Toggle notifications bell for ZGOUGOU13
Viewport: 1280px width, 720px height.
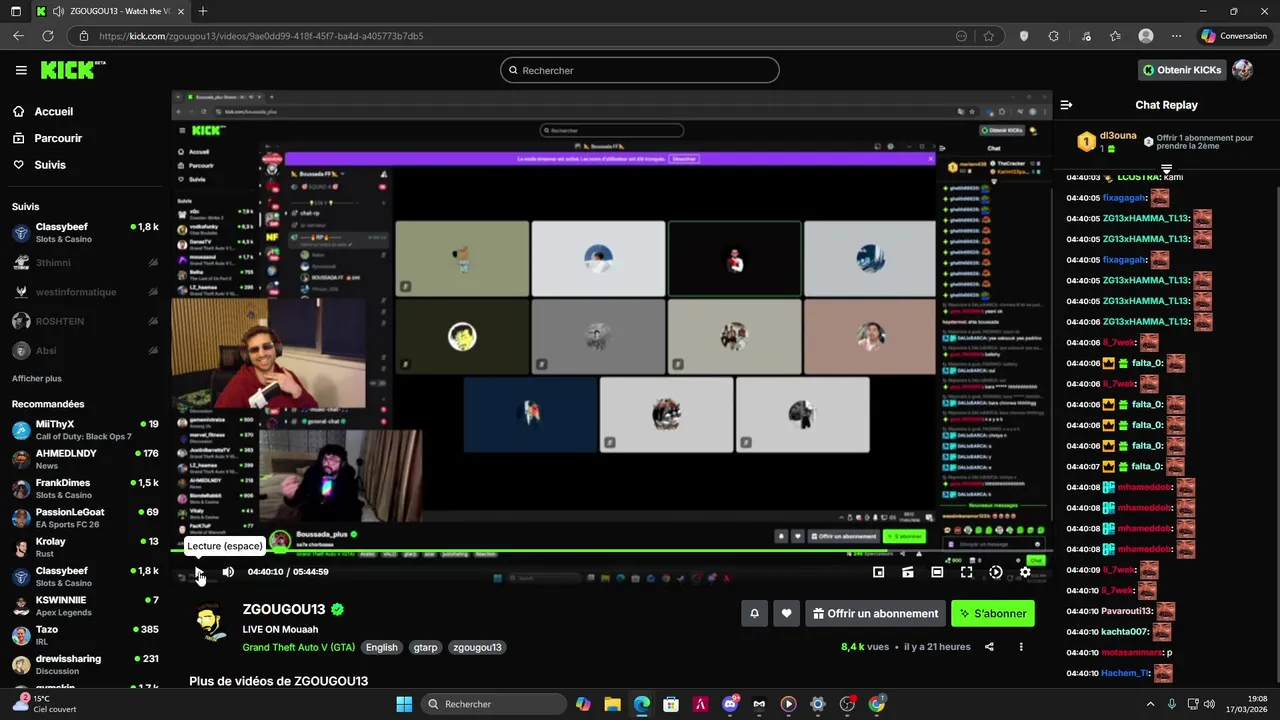[x=754, y=614]
